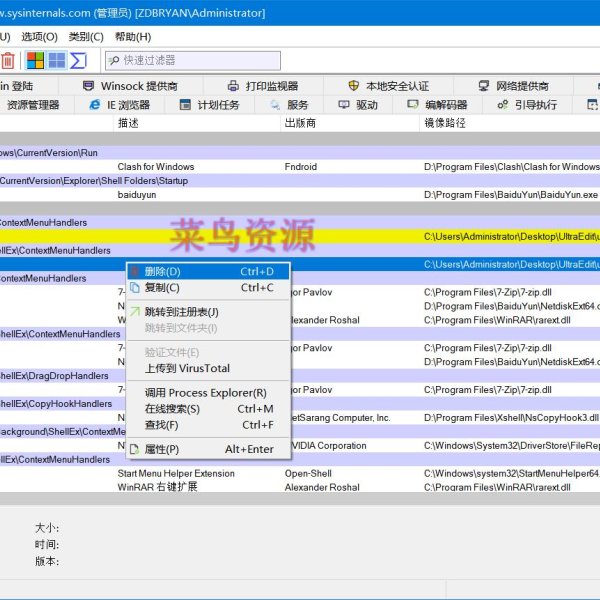Choose 复制(C) in the context menu
Screen dimensions: 600x600
(209, 288)
